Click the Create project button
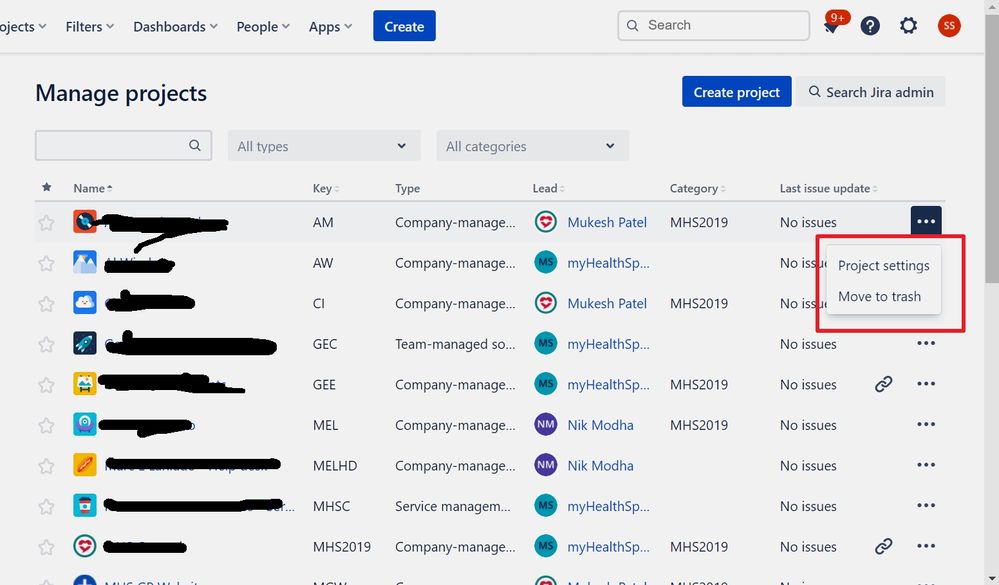 coord(737,92)
